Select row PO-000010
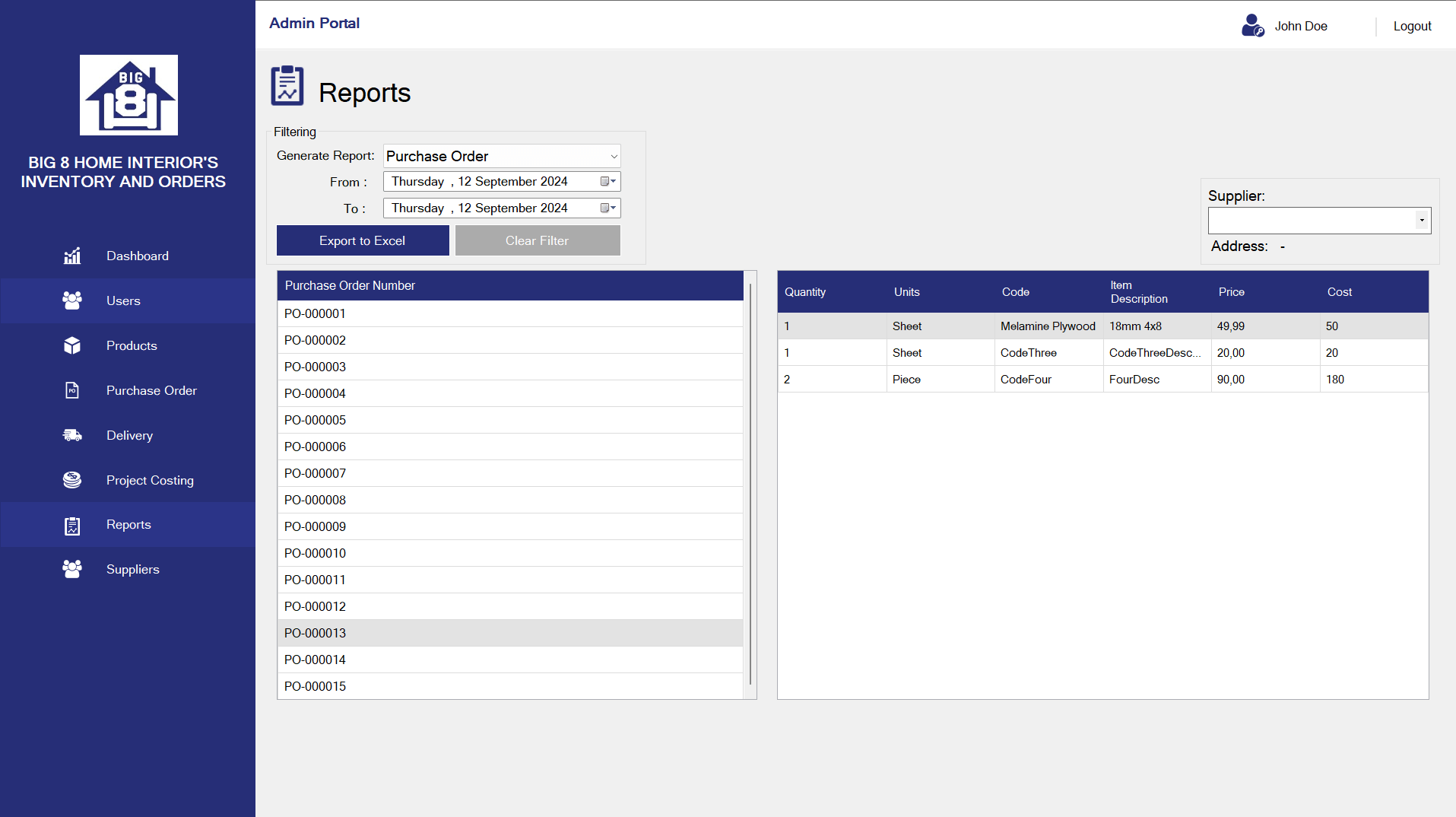 pyautogui.click(x=510, y=553)
